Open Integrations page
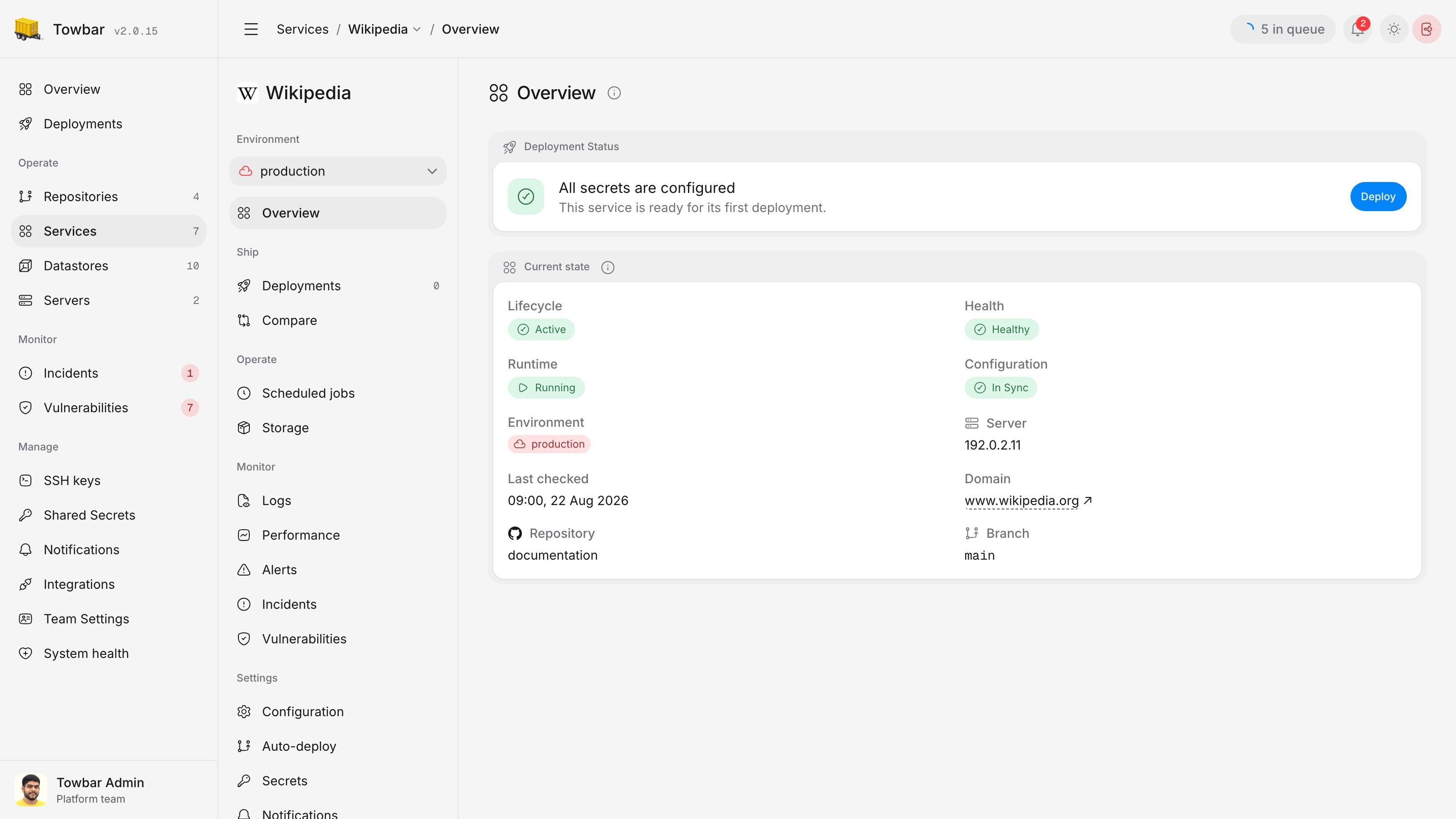Viewport: 1456px width, 819px height. pos(109,584)
